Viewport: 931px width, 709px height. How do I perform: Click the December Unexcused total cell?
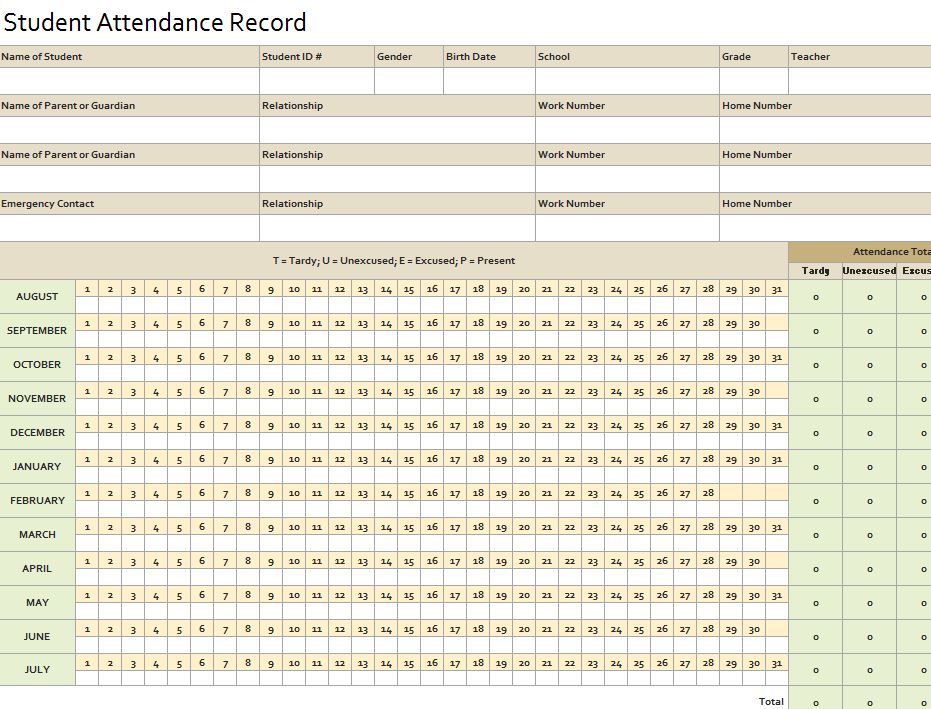(869, 433)
